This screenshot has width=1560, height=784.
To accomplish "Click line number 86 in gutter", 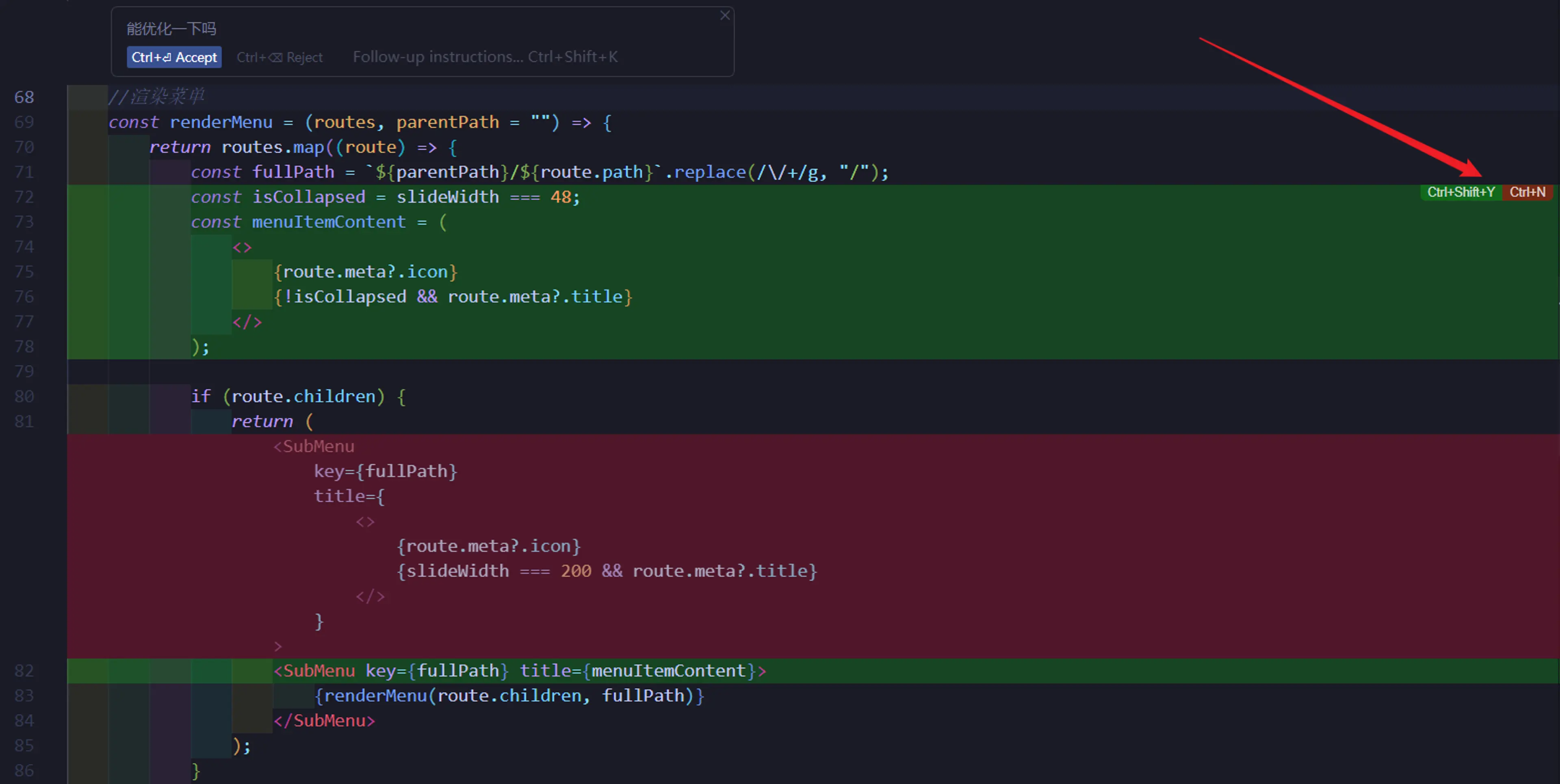I will click(24, 770).
